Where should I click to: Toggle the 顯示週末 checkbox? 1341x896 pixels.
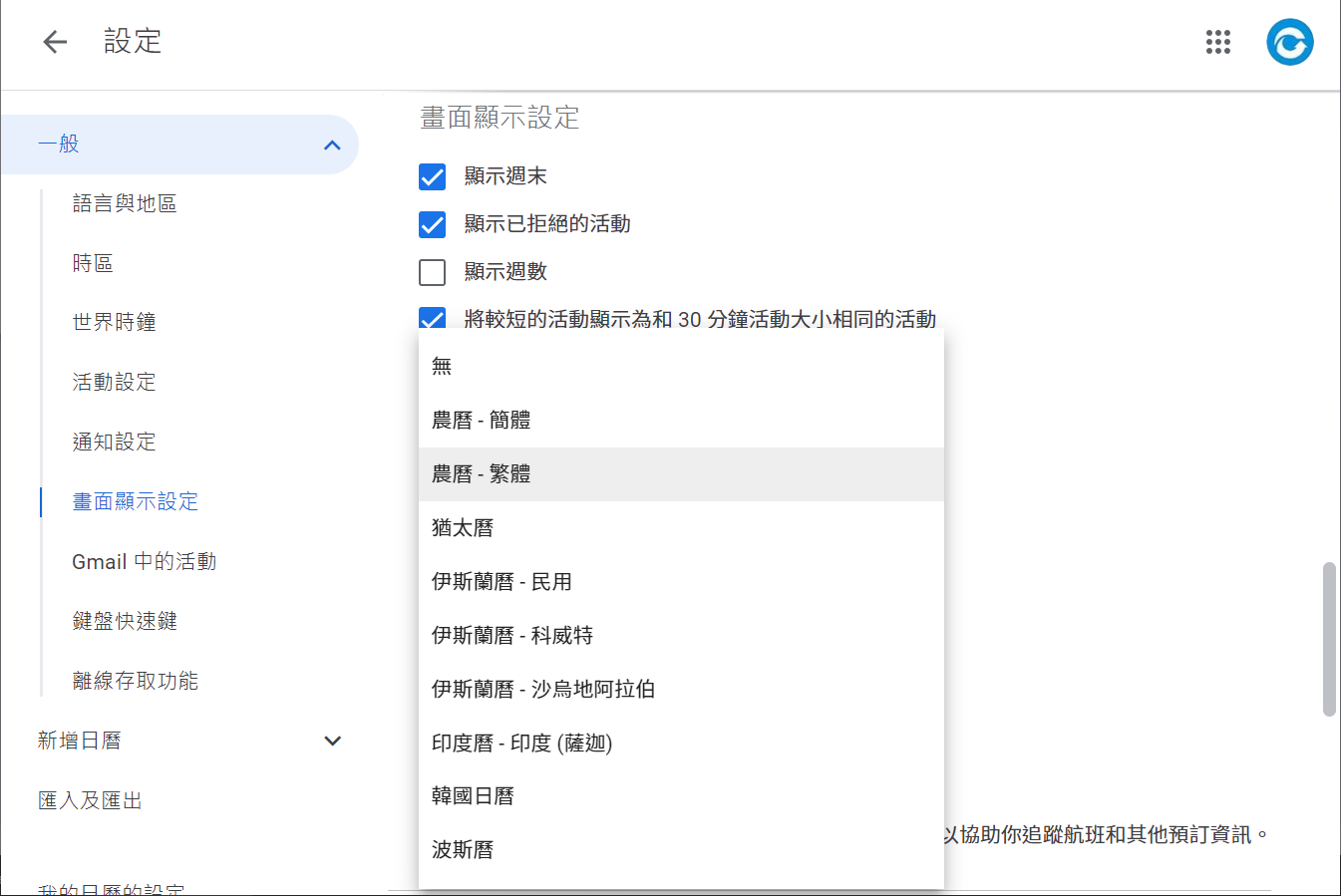click(x=432, y=176)
